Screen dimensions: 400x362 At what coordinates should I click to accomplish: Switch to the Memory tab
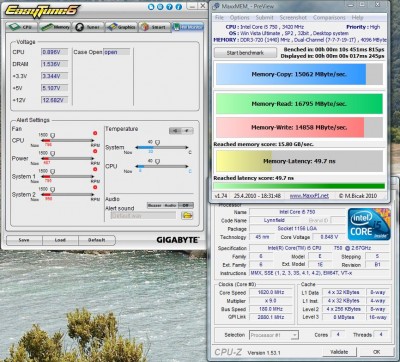click(55, 27)
